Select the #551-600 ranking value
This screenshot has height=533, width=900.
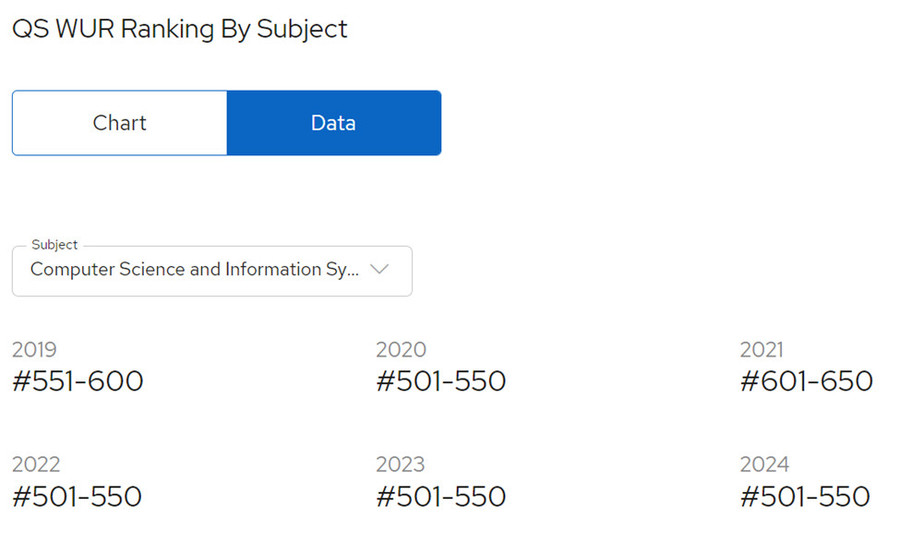[x=78, y=381]
